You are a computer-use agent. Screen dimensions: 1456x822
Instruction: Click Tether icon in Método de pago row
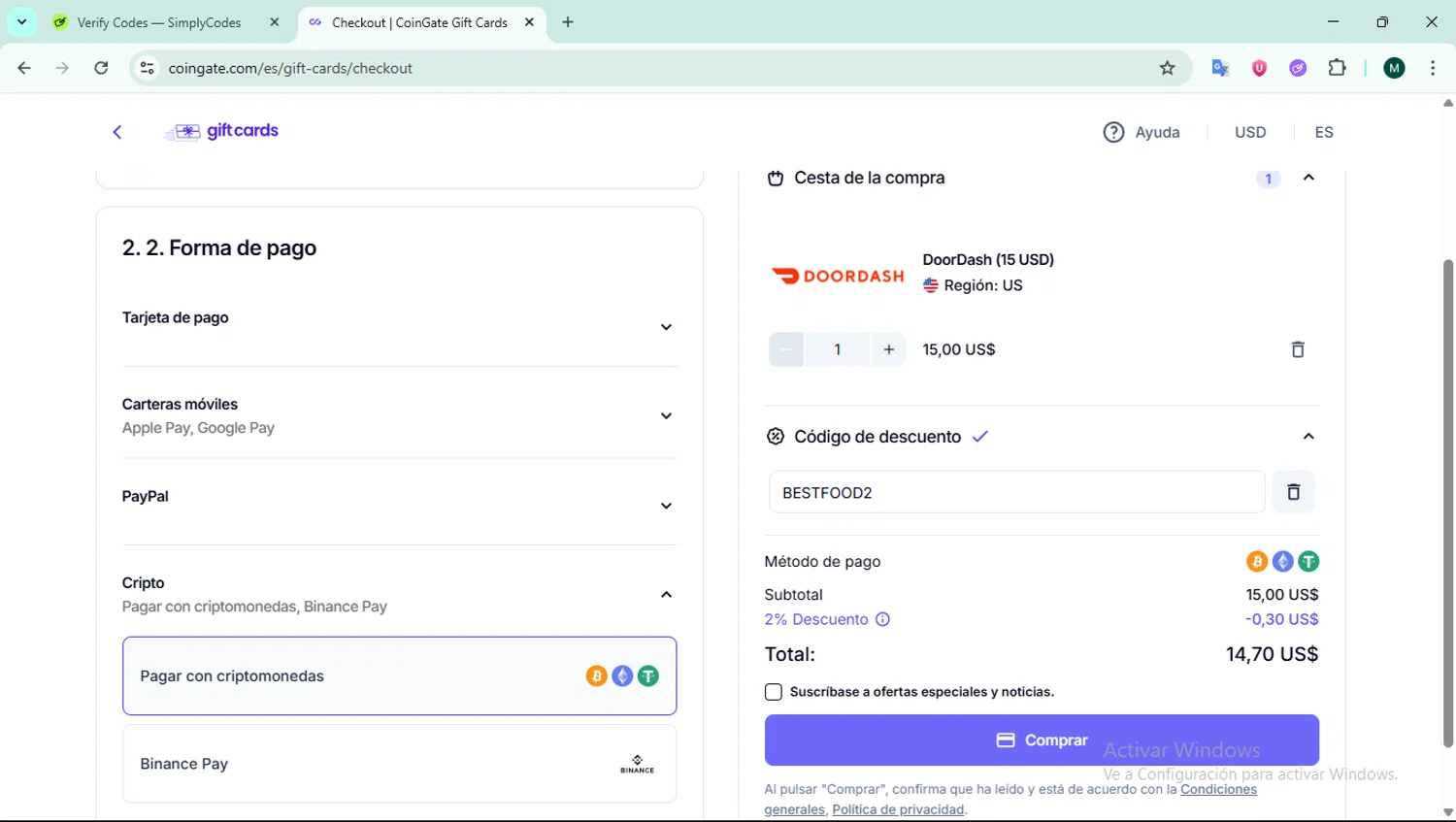click(1308, 561)
